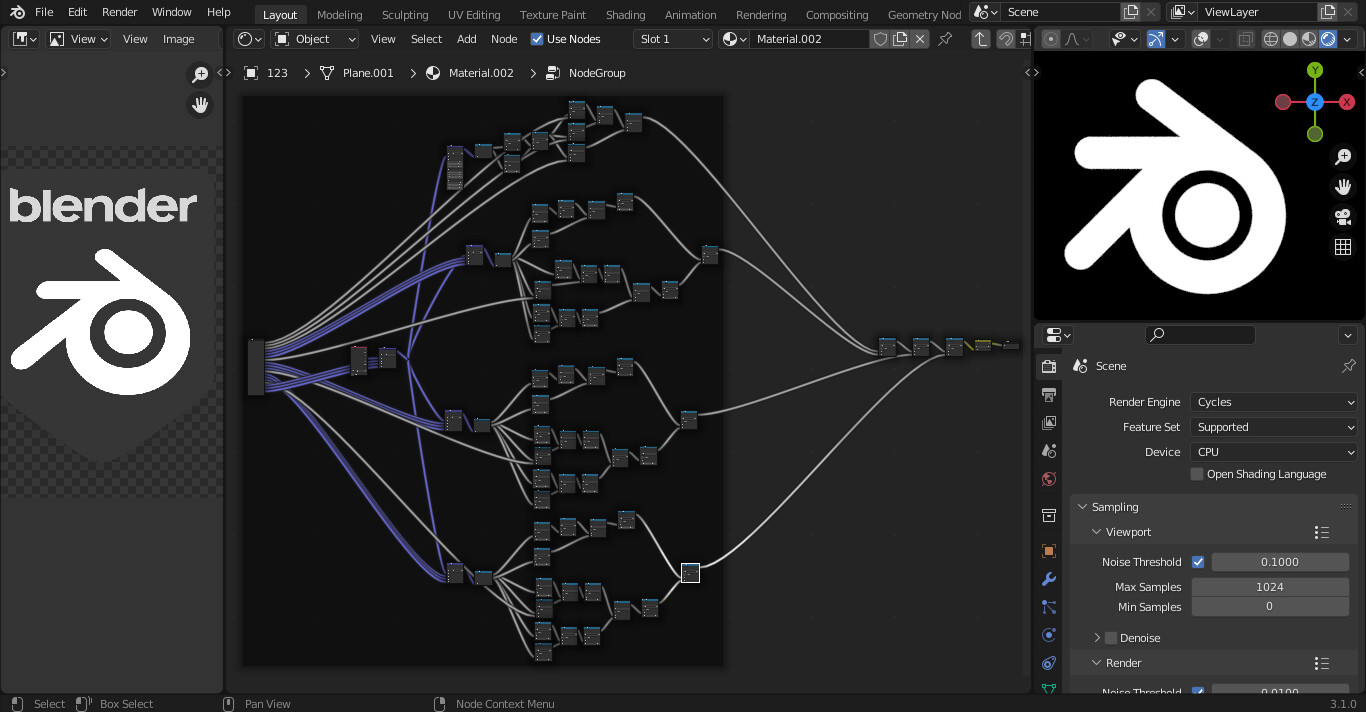Click the viewport pan hand gizmo
This screenshot has height=712, width=1366.
pos(1343,187)
